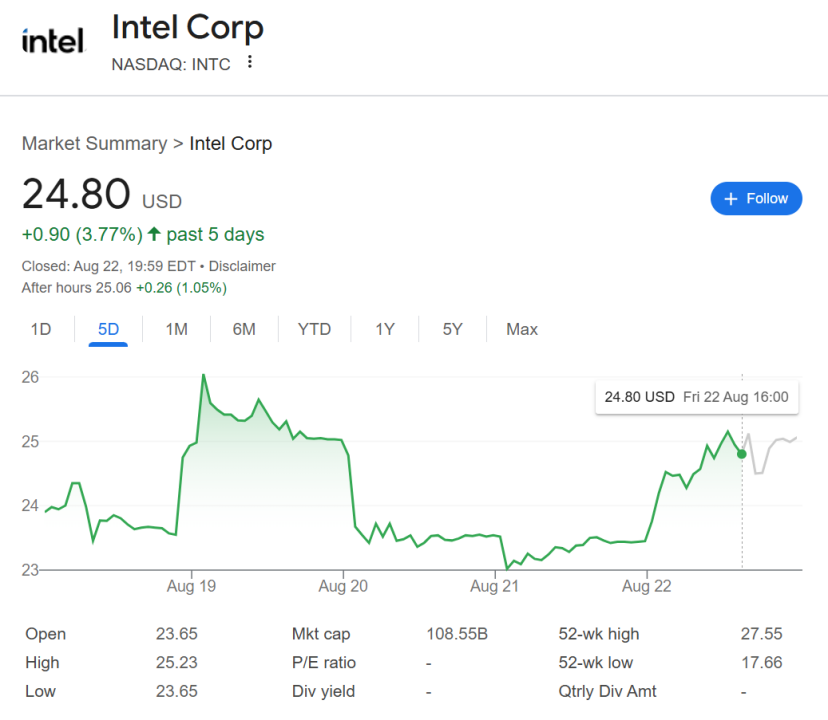Select the 5D time range tab

click(108, 329)
